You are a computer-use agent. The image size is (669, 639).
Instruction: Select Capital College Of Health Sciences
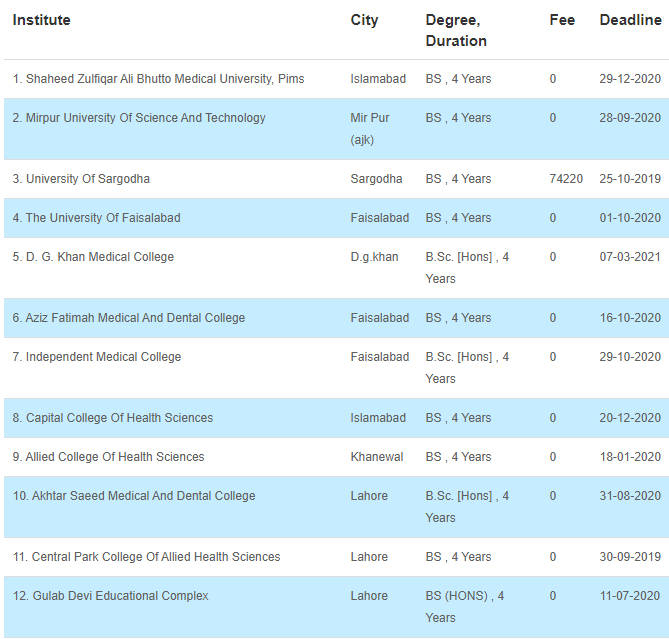pyautogui.click(x=113, y=418)
